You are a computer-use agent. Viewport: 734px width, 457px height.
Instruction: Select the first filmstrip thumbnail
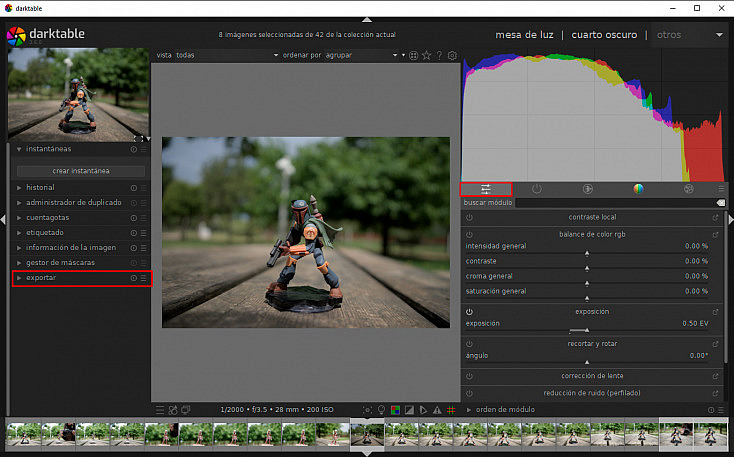pyautogui.click(x=24, y=435)
